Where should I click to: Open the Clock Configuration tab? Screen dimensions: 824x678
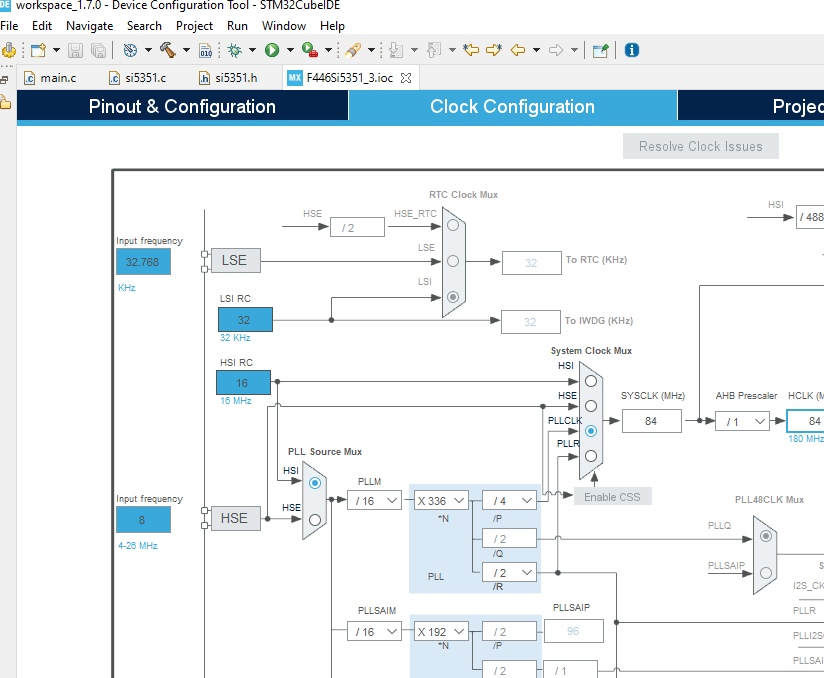tap(512, 107)
